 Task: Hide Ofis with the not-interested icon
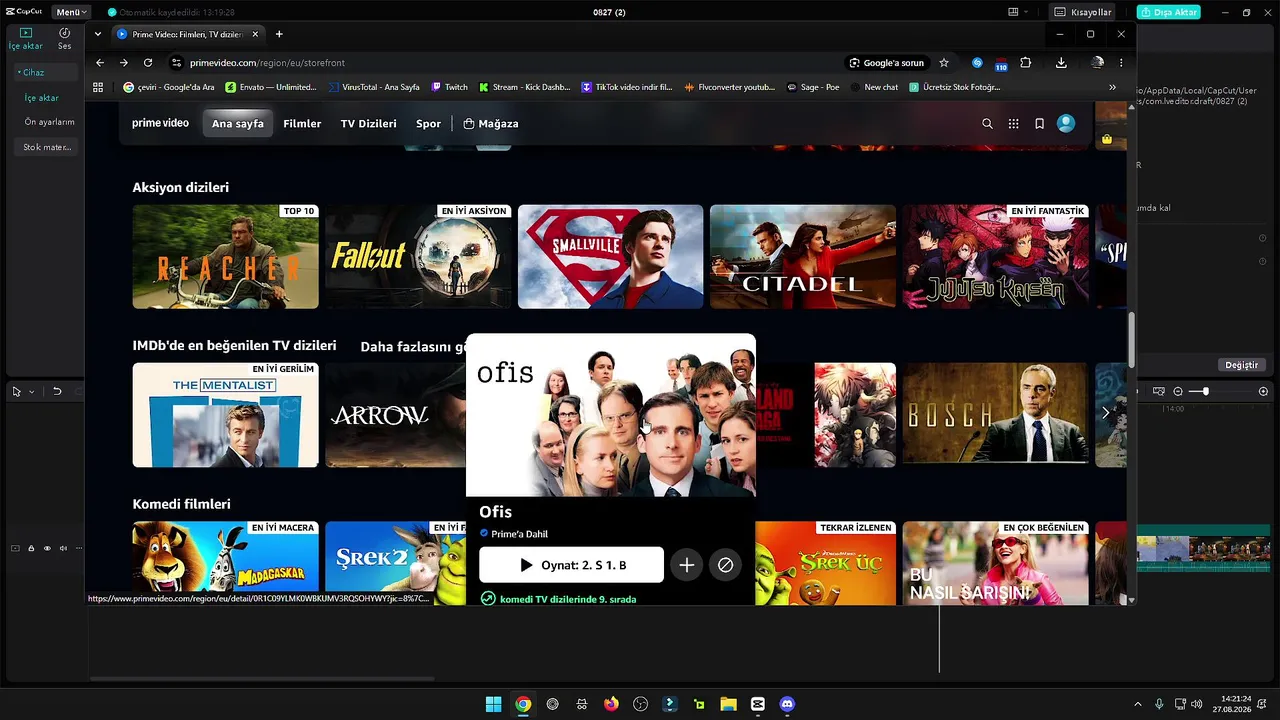725,565
